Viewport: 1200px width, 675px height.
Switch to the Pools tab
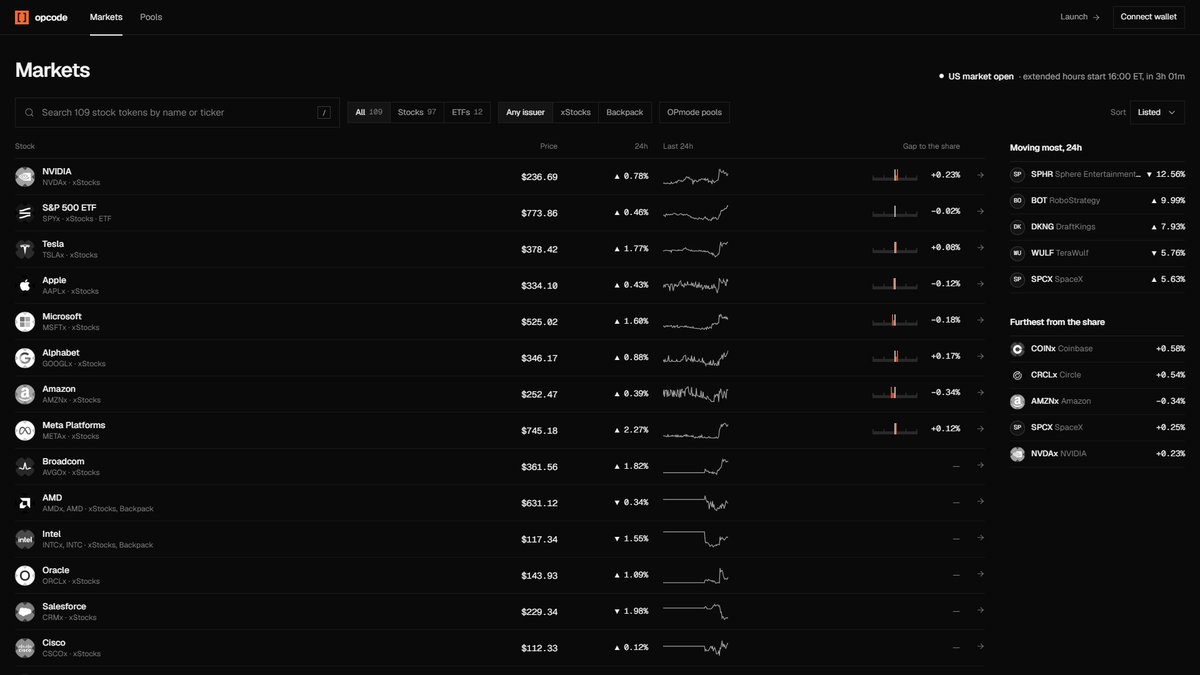tap(151, 17)
